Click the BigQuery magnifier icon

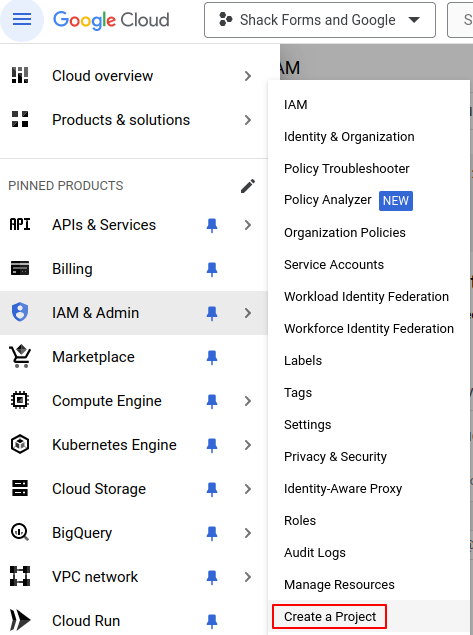pos(20,533)
